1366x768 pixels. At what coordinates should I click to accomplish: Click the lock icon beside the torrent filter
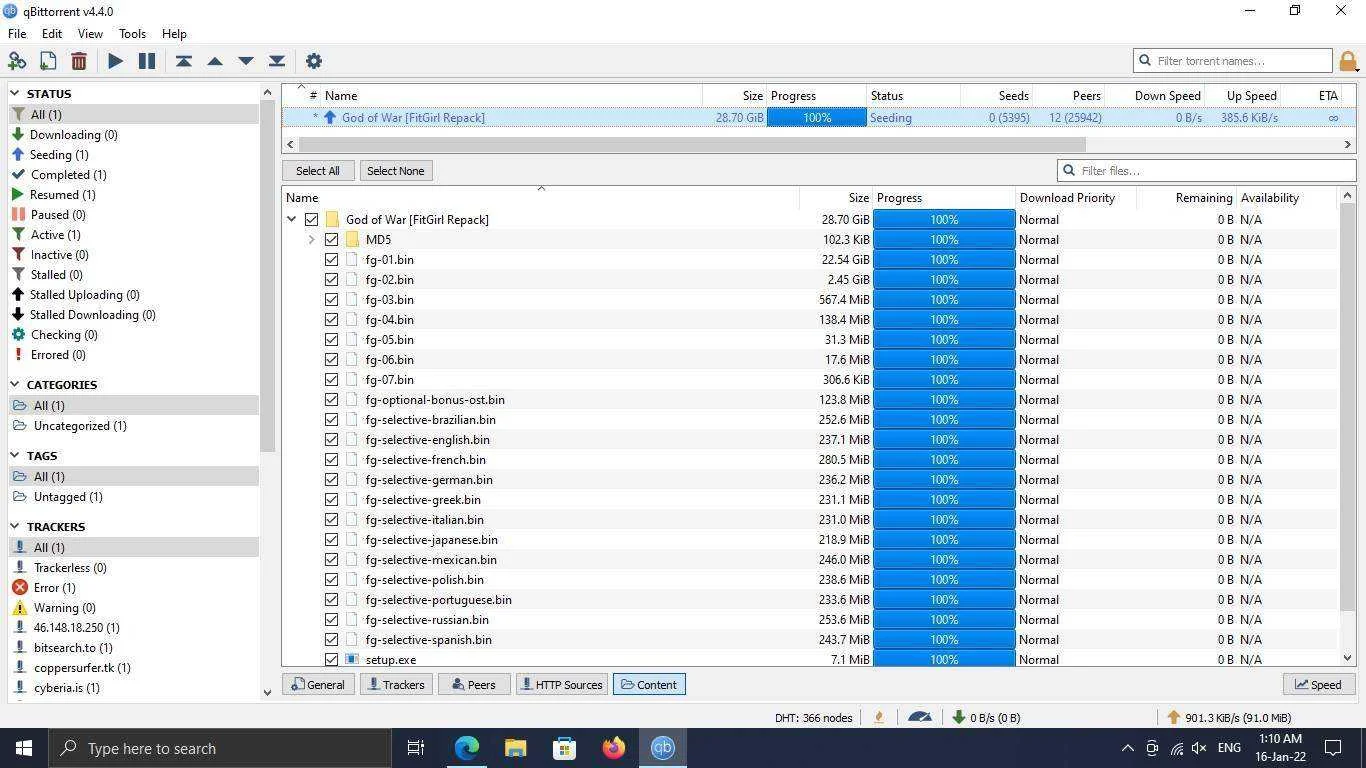point(1348,62)
